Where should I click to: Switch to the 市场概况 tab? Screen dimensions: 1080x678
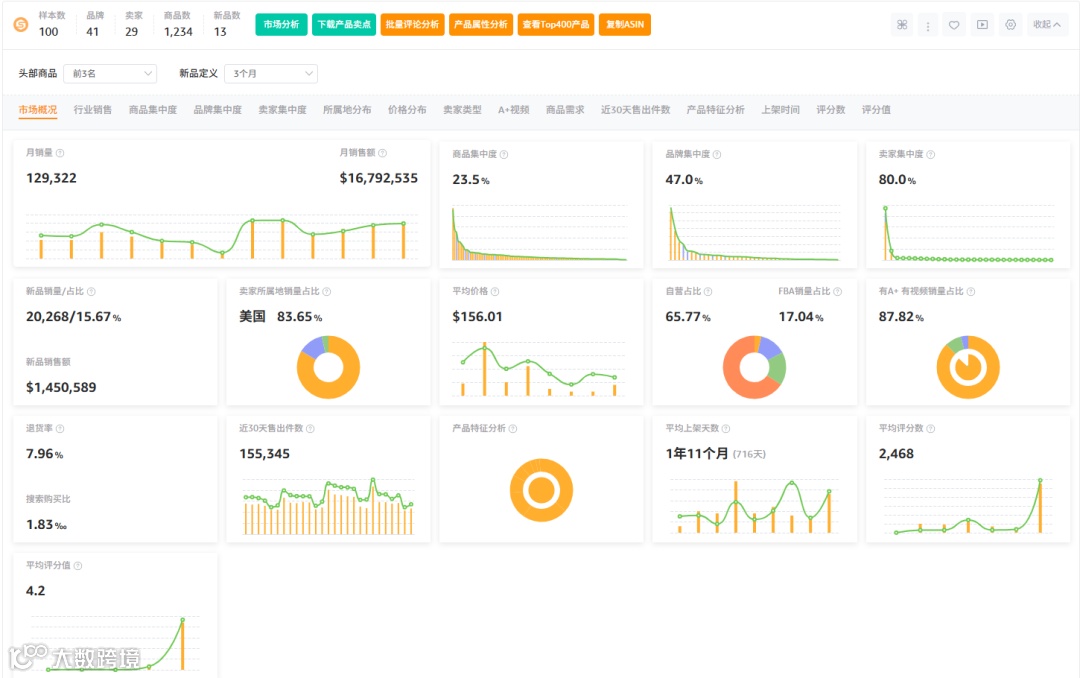[38, 110]
